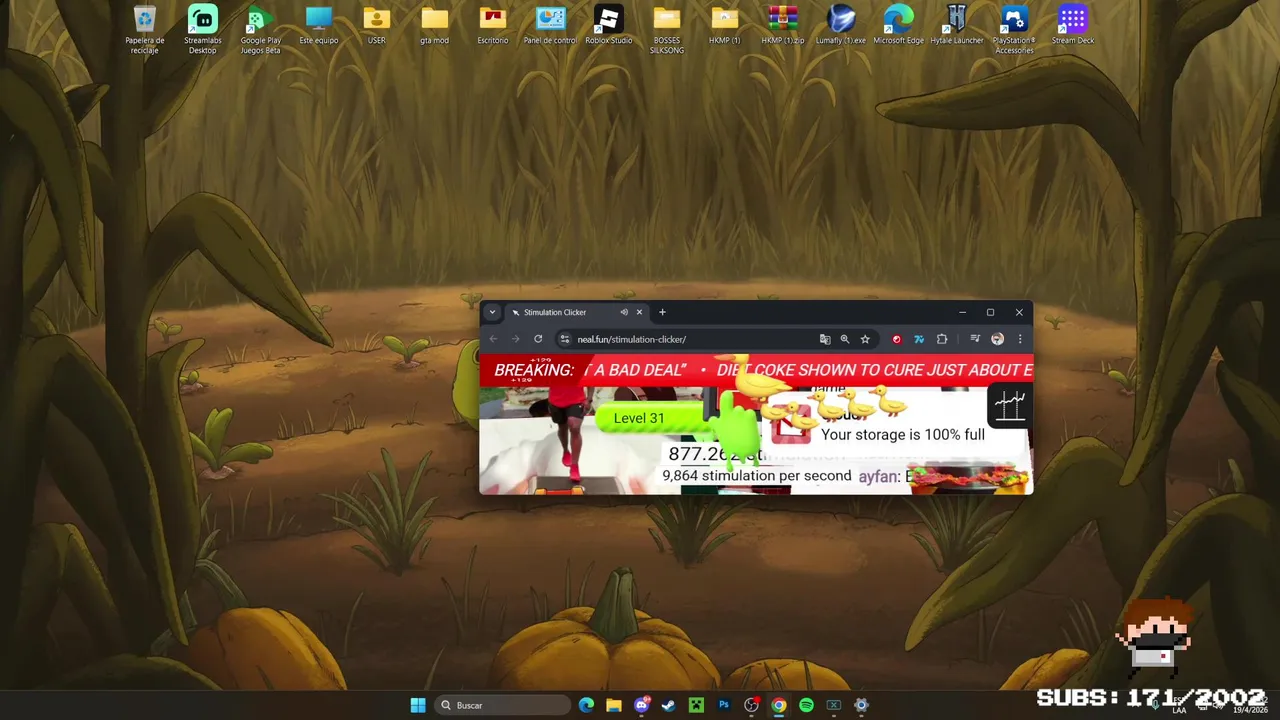Open the PlayStation Accessories shortcut
The height and width of the screenshot is (720, 1280).
tap(1015, 29)
